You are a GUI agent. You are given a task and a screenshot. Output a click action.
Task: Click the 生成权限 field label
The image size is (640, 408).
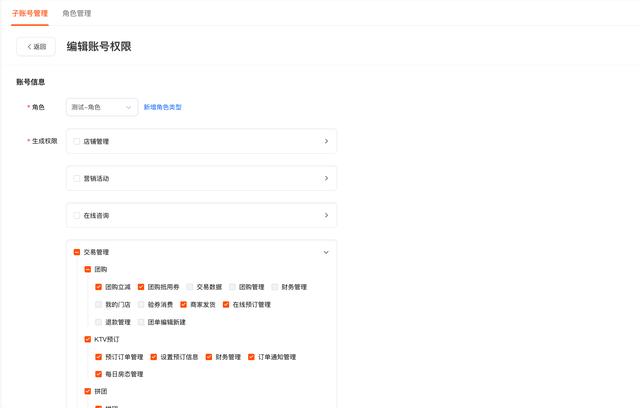point(44,141)
